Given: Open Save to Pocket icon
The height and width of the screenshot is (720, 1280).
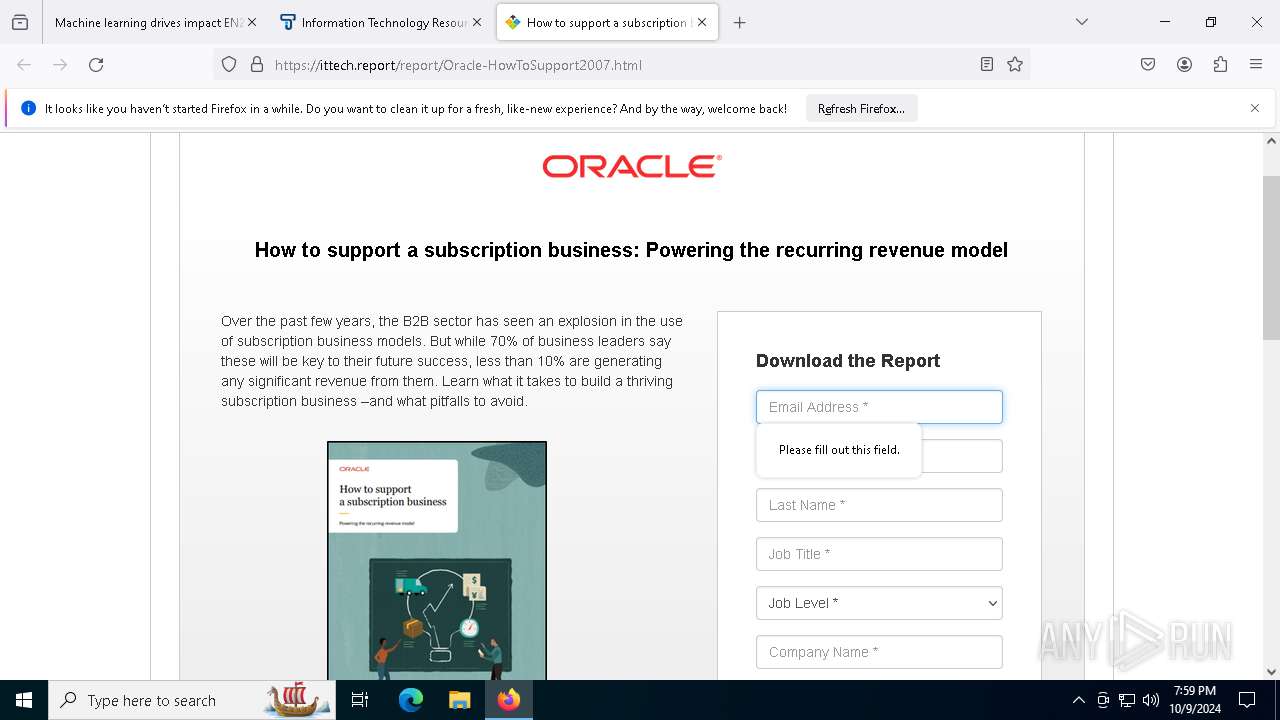Looking at the screenshot, I should click(x=1148, y=65).
